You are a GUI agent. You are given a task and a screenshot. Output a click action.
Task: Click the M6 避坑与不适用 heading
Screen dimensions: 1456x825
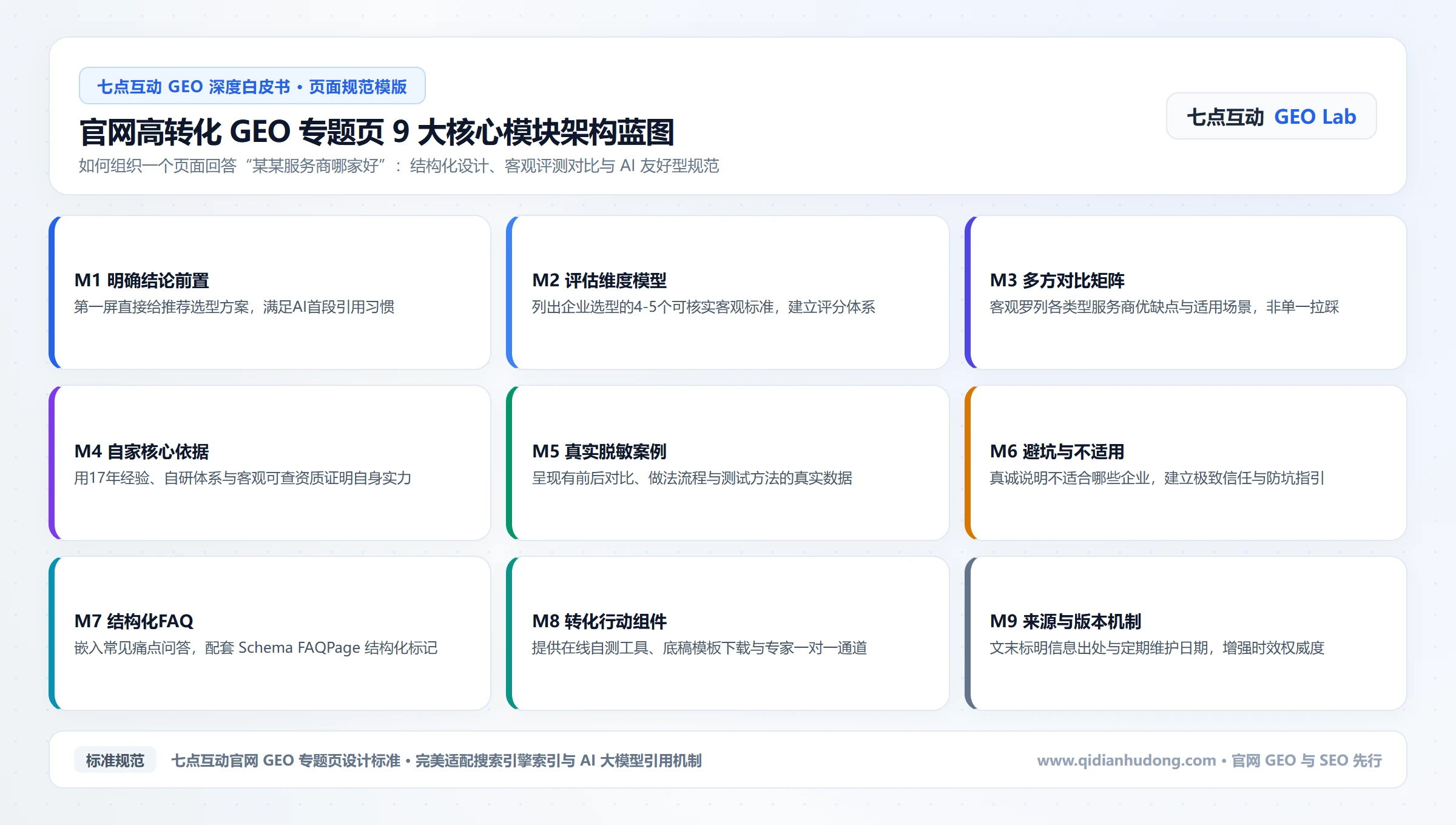[x=1057, y=451]
